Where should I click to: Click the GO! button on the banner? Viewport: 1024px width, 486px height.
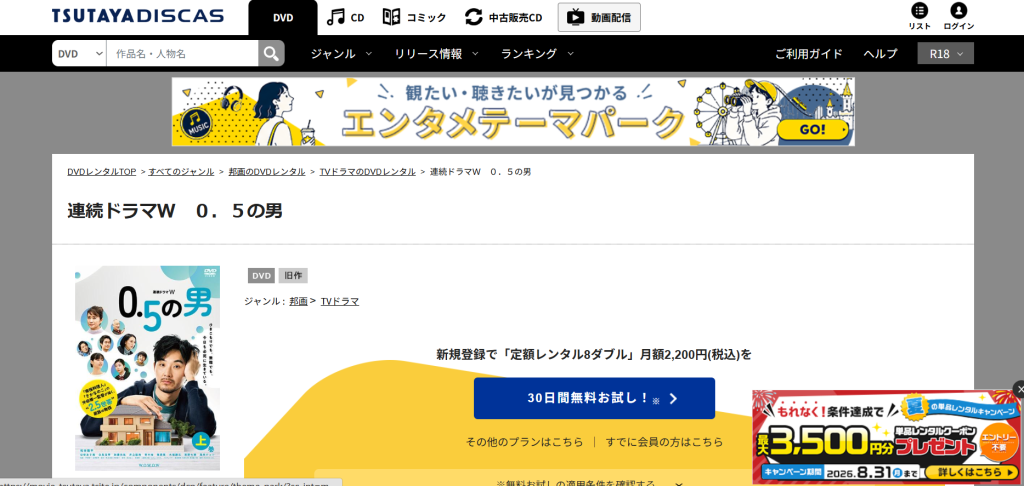pos(812,130)
